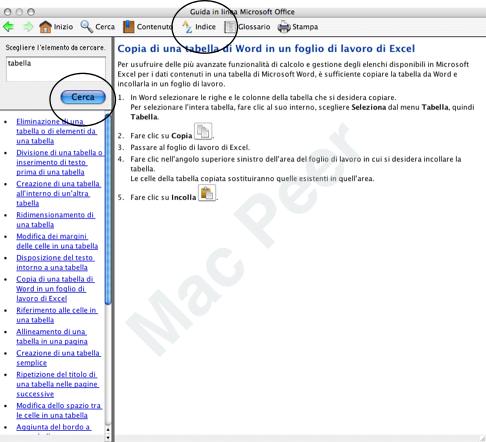Screen dimensions: 486x442
Task: Click the search field containing tabella
Action: (x=56, y=69)
